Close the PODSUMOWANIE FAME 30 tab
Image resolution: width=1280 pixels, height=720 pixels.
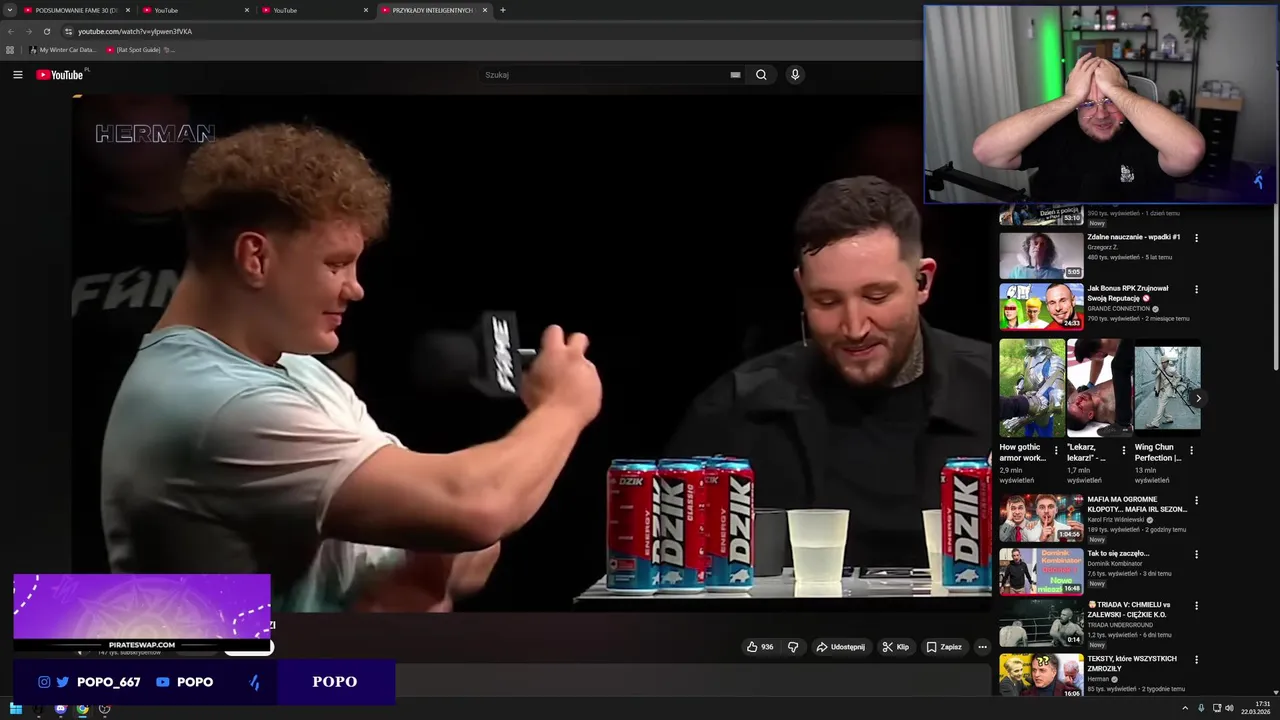128,10
